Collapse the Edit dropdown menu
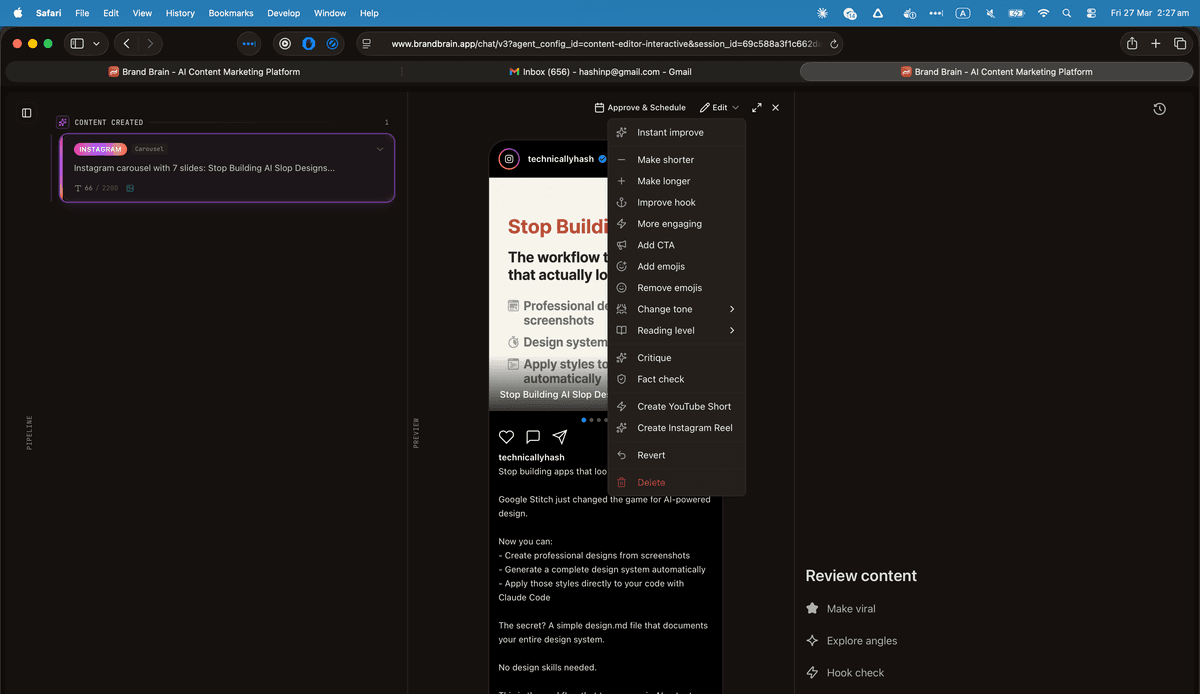Screen dimensions: 1200x694 coord(719,107)
